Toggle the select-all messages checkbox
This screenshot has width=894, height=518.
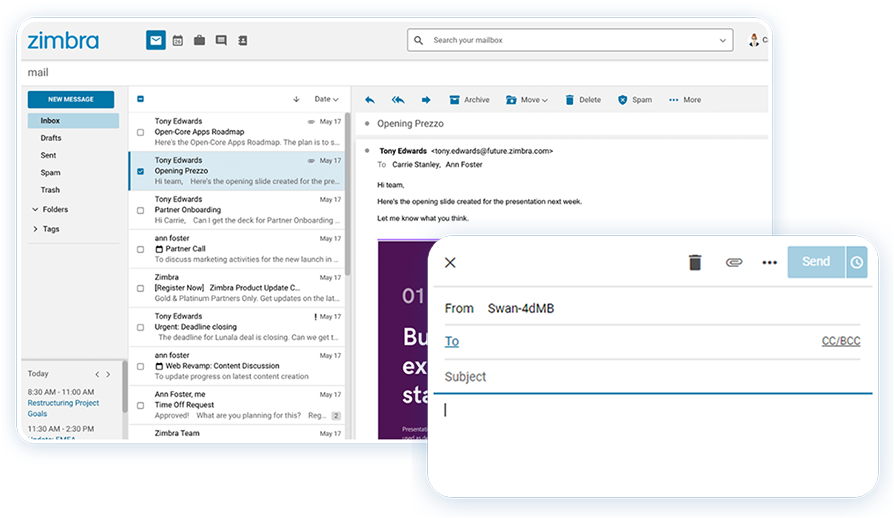coord(140,99)
